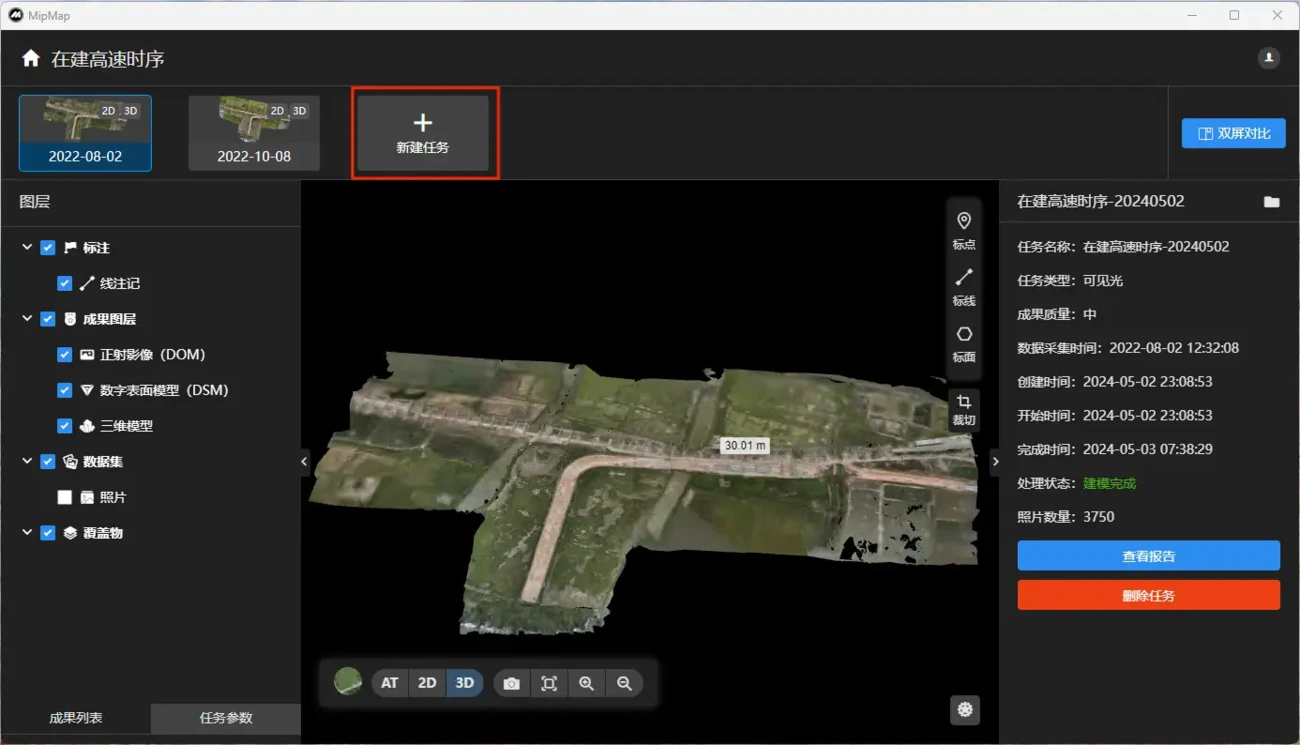
Task: Toggle the 三维模型 layer checkbox
Action: click(65, 426)
